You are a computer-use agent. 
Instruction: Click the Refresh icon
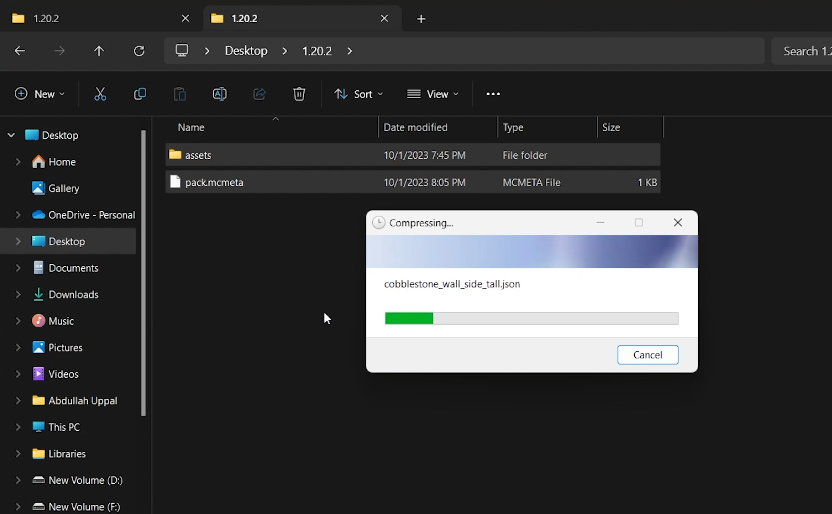click(139, 51)
